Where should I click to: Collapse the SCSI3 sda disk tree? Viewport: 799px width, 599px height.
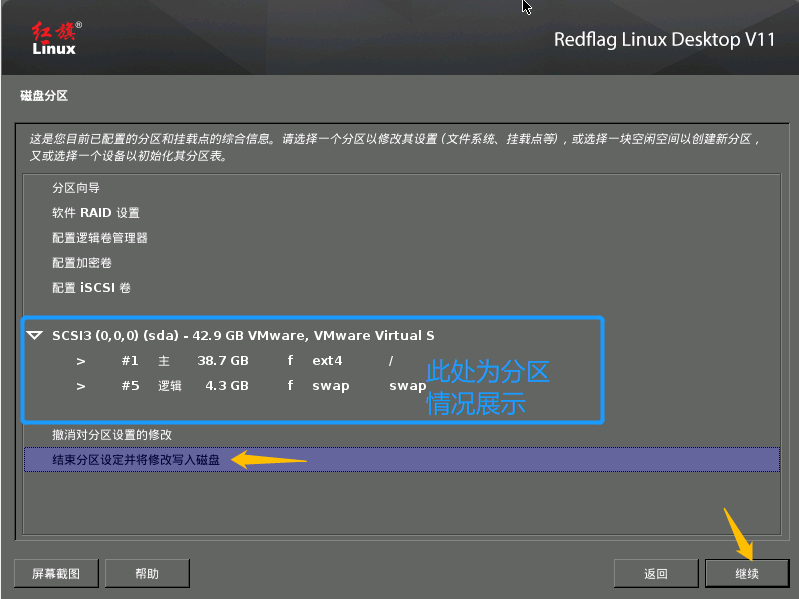coord(35,335)
